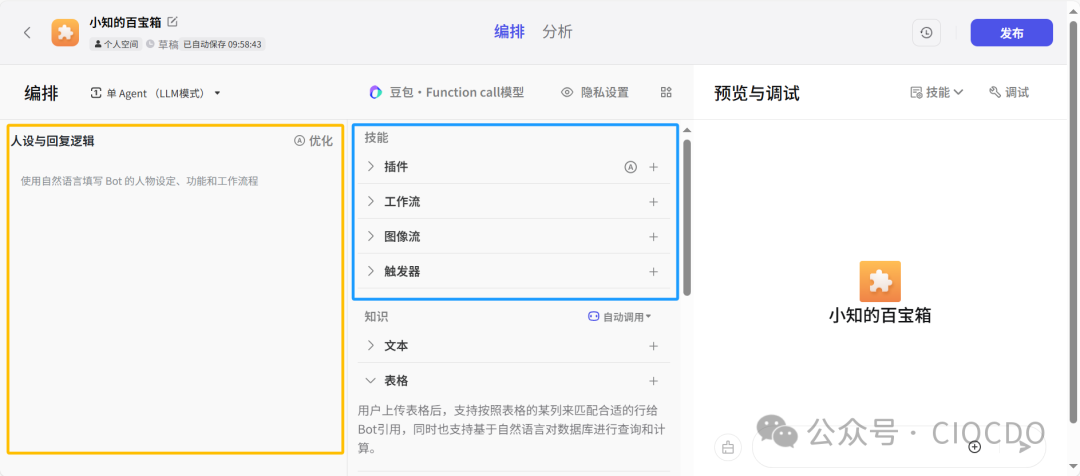Screen dimensions: 1080x476
Task: Add a 图像流 with plus icon
Action: 653,237
